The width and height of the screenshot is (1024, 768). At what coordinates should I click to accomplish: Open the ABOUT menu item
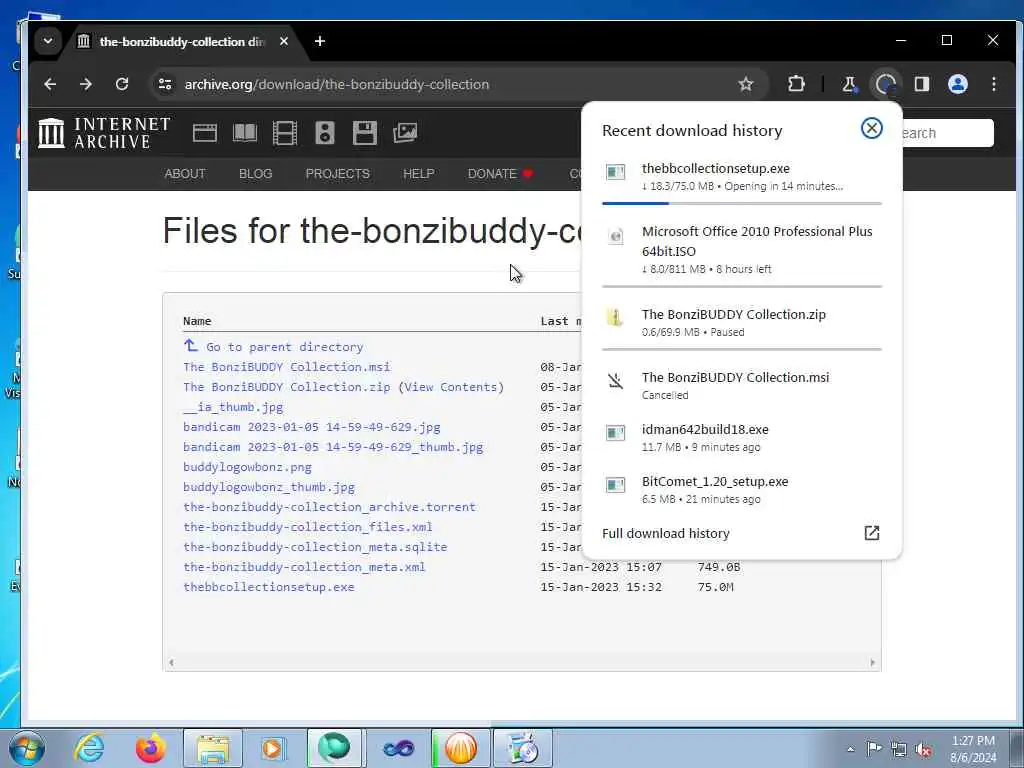[185, 174]
